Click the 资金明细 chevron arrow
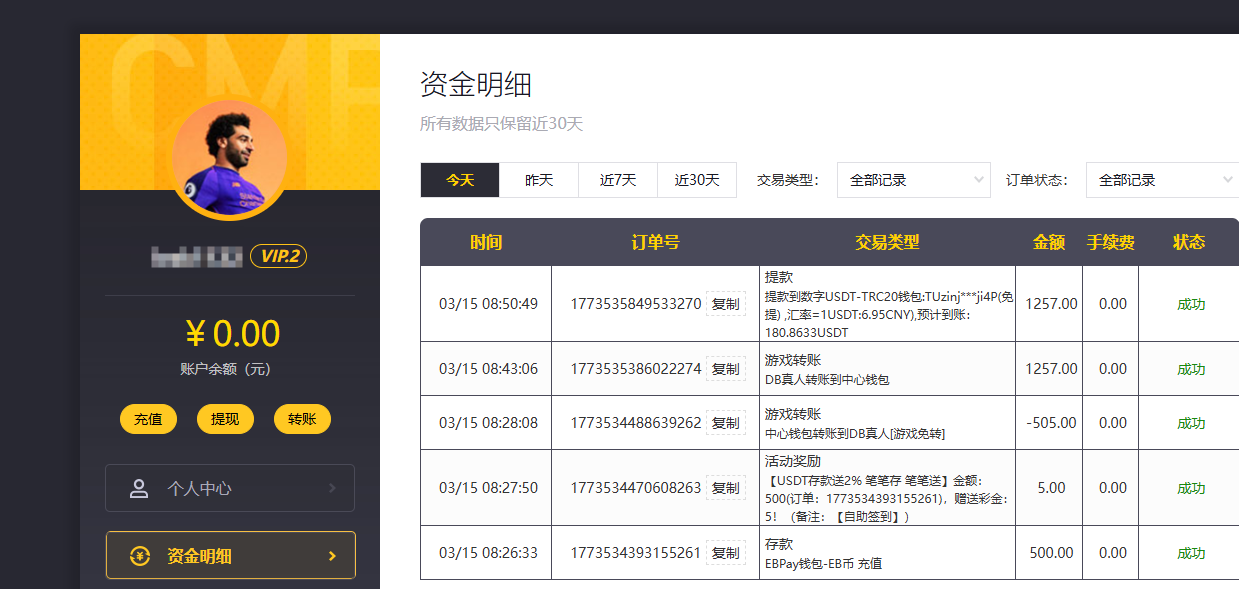 (332, 556)
